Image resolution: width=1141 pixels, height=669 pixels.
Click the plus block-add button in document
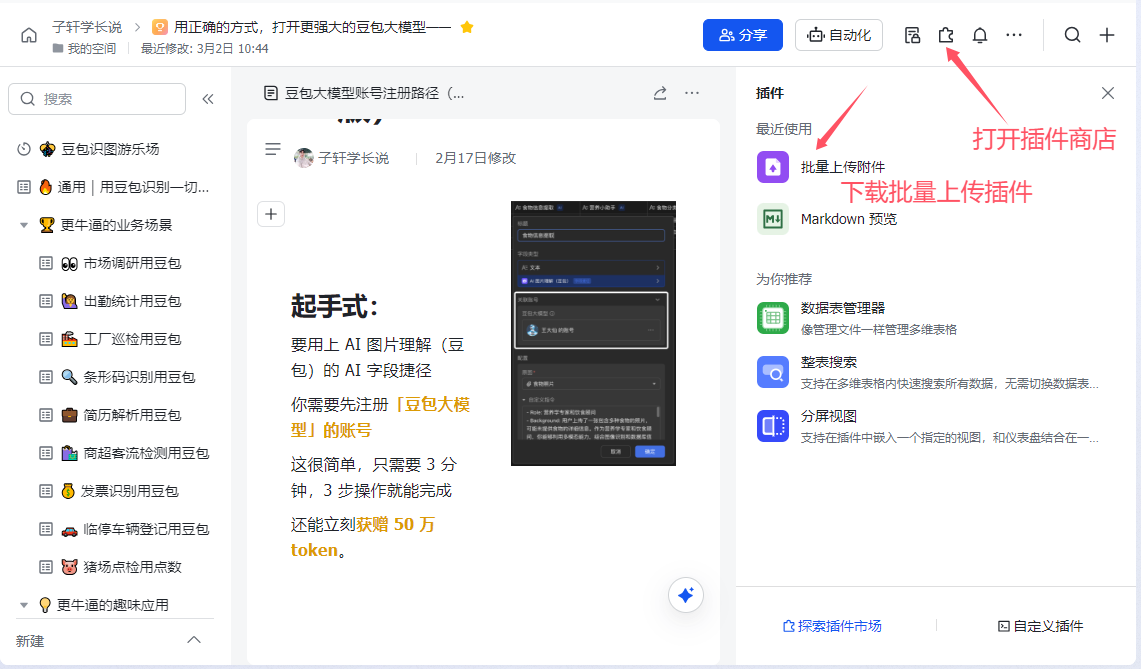(x=271, y=214)
